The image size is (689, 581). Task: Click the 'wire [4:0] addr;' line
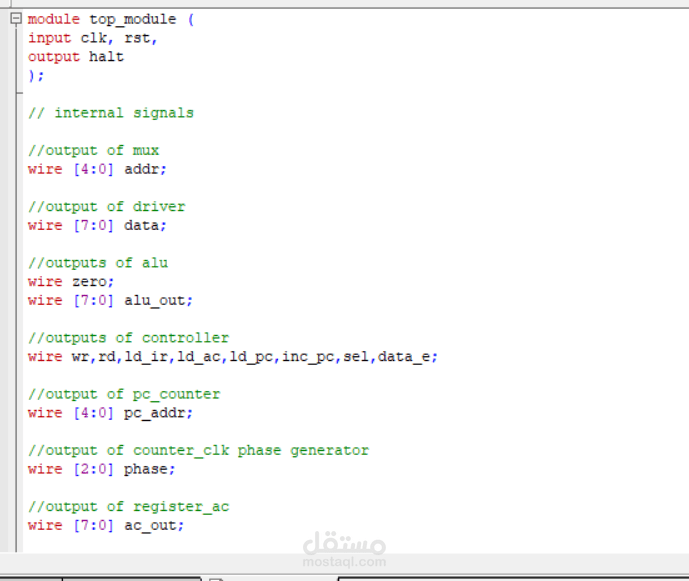[x=97, y=169]
